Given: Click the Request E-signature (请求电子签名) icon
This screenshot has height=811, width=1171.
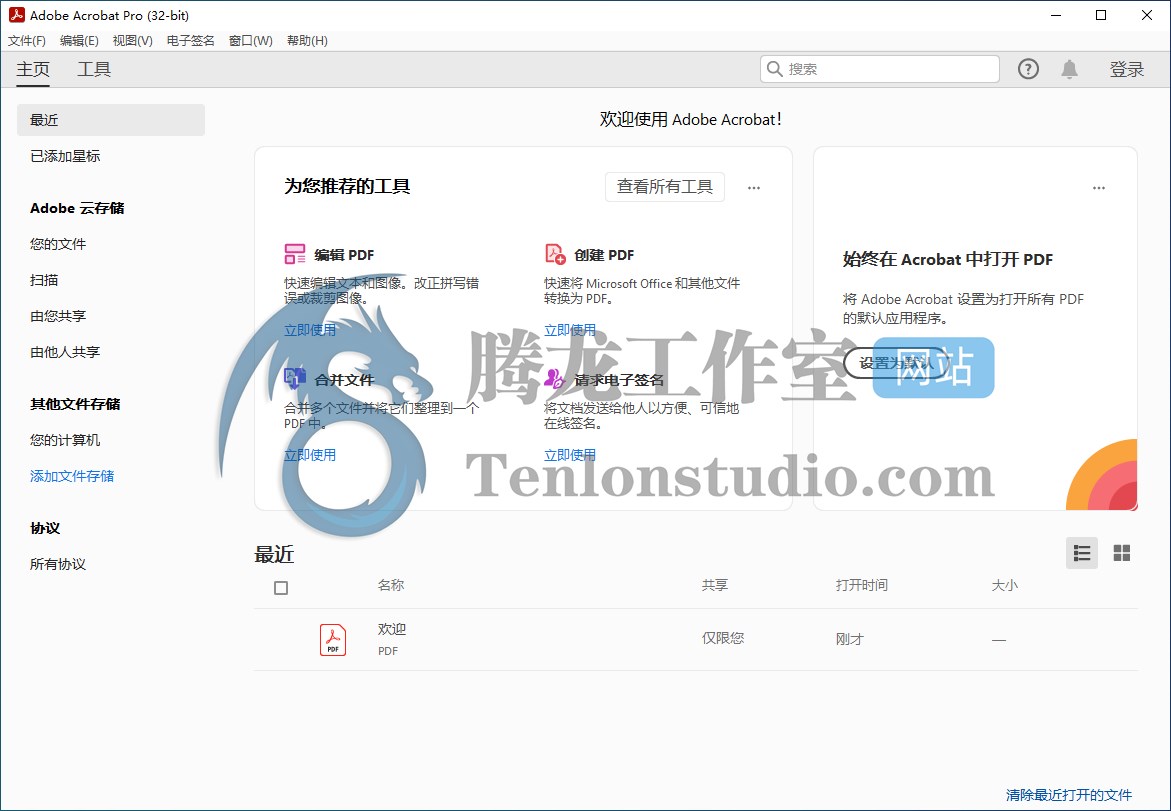Looking at the screenshot, I should click(554, 379).
